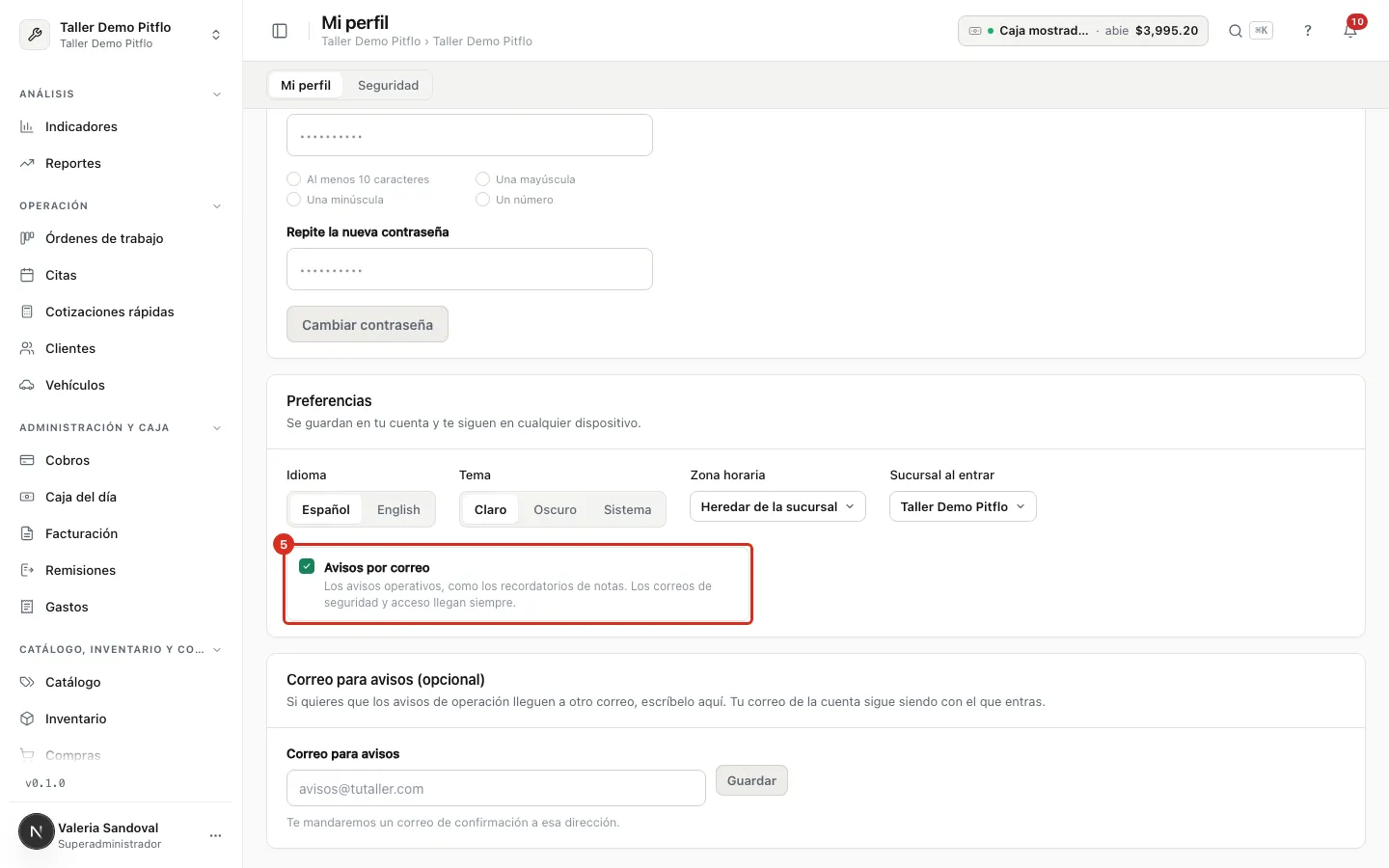Toggle the sidebar panel icon
Viewport: 1389px width, 868px height.
[x=280, y=31]
